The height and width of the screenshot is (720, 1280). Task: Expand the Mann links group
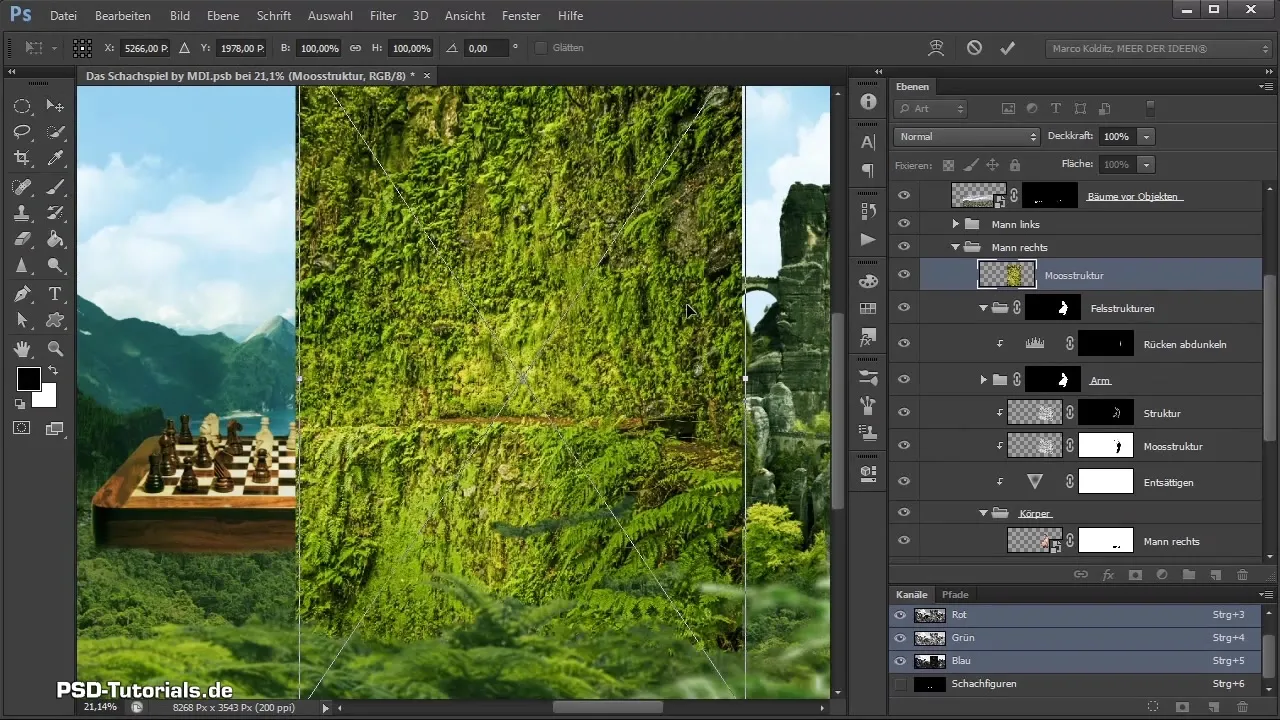pyautogui.click(x=956, y=224)
